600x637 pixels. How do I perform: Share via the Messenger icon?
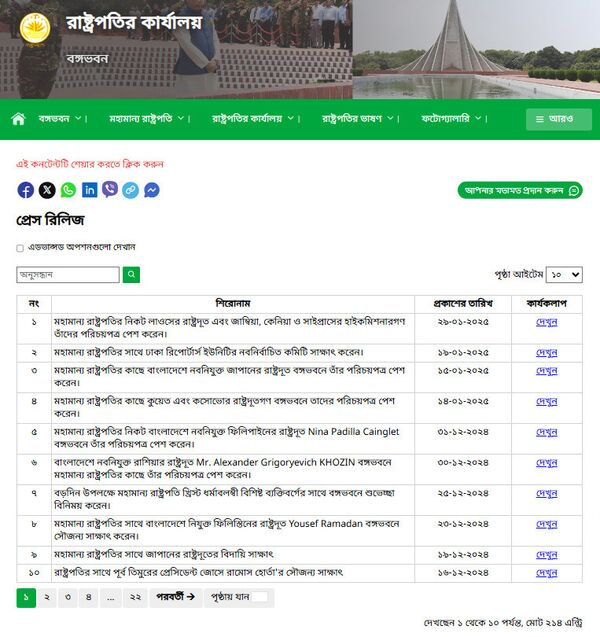click(152, 190)
